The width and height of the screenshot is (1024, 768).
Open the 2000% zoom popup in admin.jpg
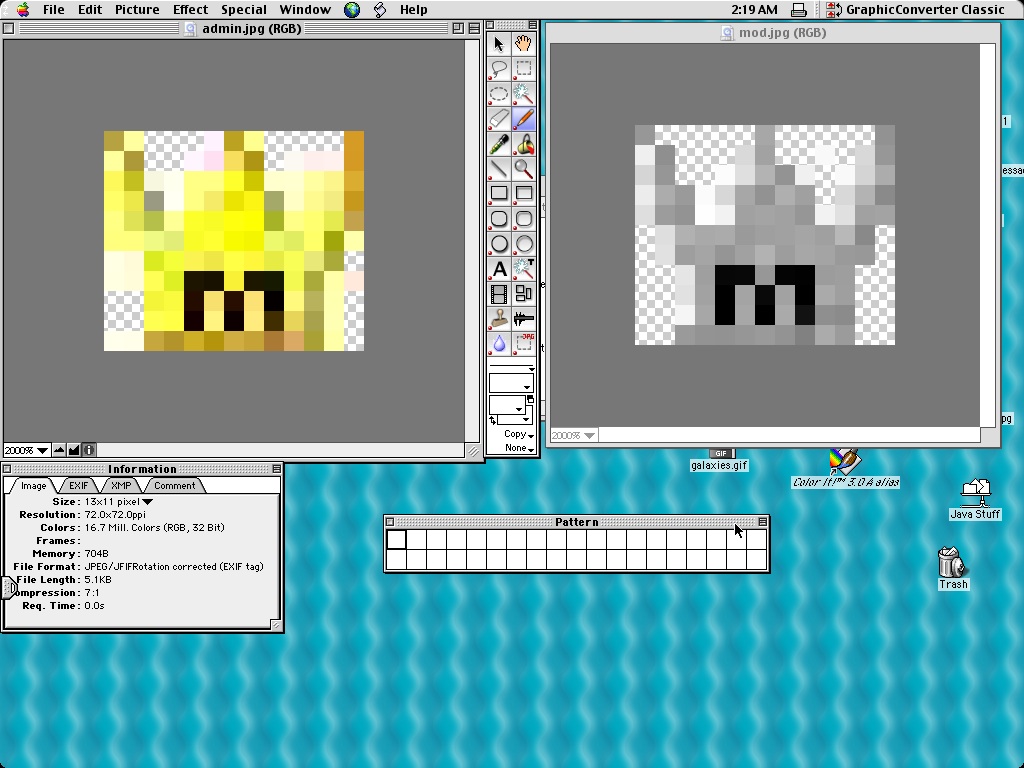tap(26, 450)
